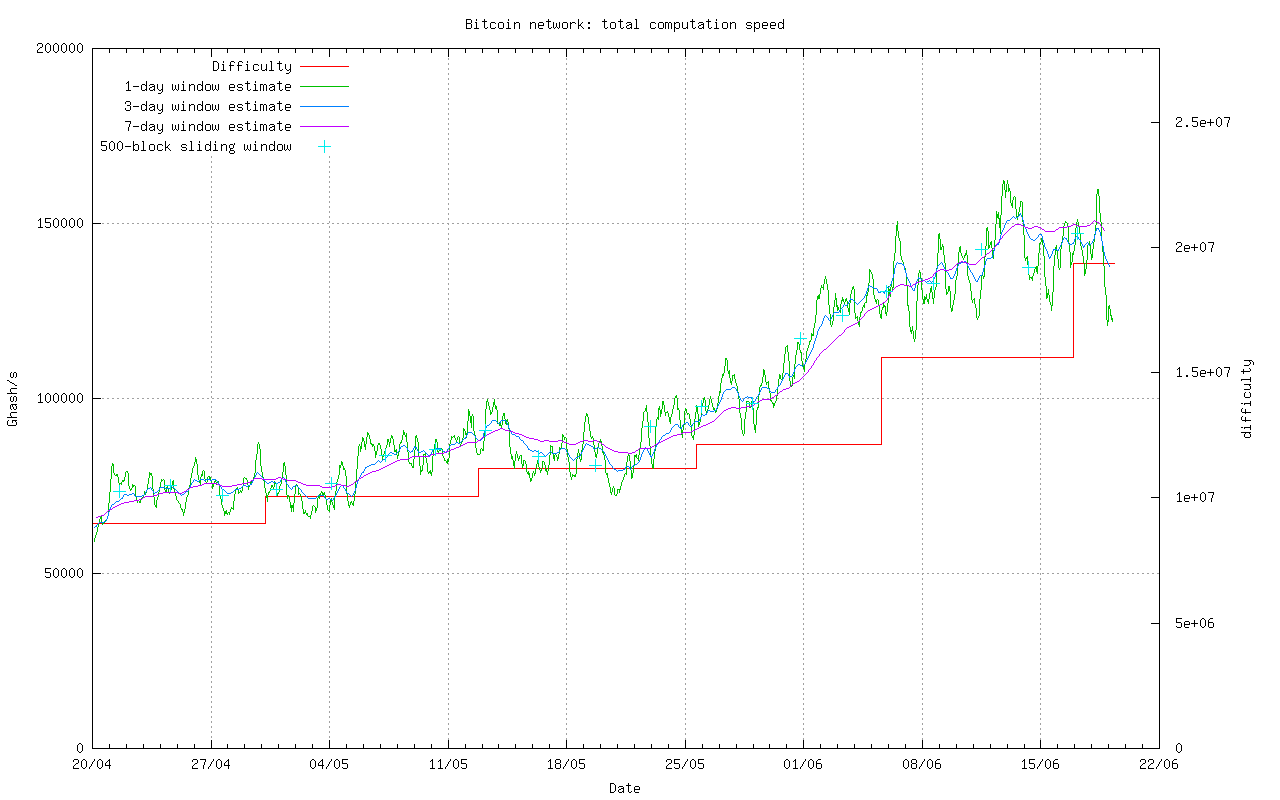This screenshot has width=1280, height=800.
Task: Click the red Difficulty legend line sample
Action: (x=324, y=67)
